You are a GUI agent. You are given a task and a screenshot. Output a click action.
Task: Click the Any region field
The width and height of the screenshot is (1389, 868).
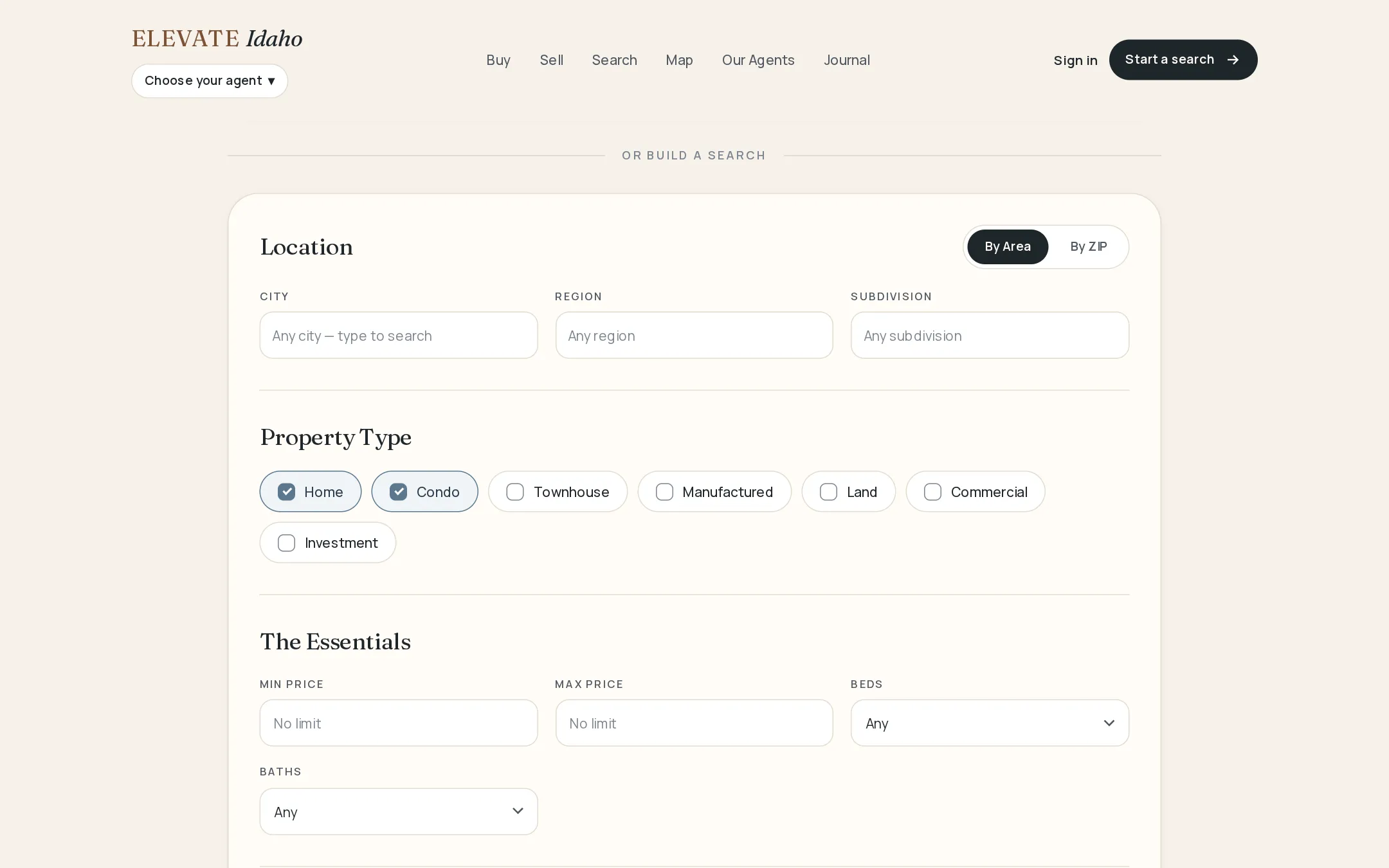tap(694, 335)
